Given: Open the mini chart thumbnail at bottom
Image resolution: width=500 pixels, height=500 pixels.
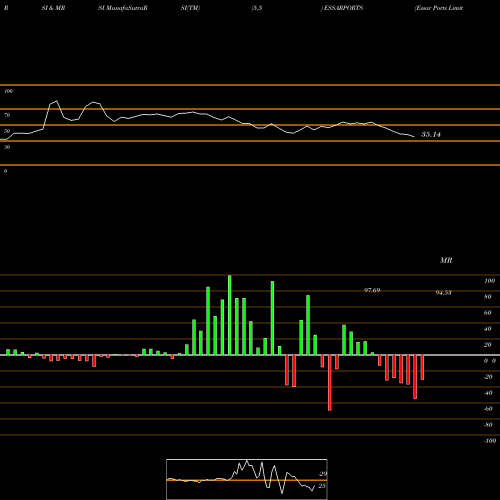Looking at the screenshot, I should [x=247, y=479].
